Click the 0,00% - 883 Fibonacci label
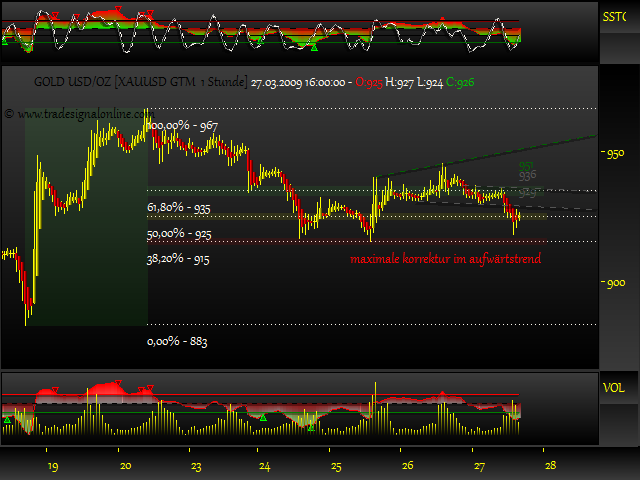This screenshot has width=640, height=480. pos(176,341)
